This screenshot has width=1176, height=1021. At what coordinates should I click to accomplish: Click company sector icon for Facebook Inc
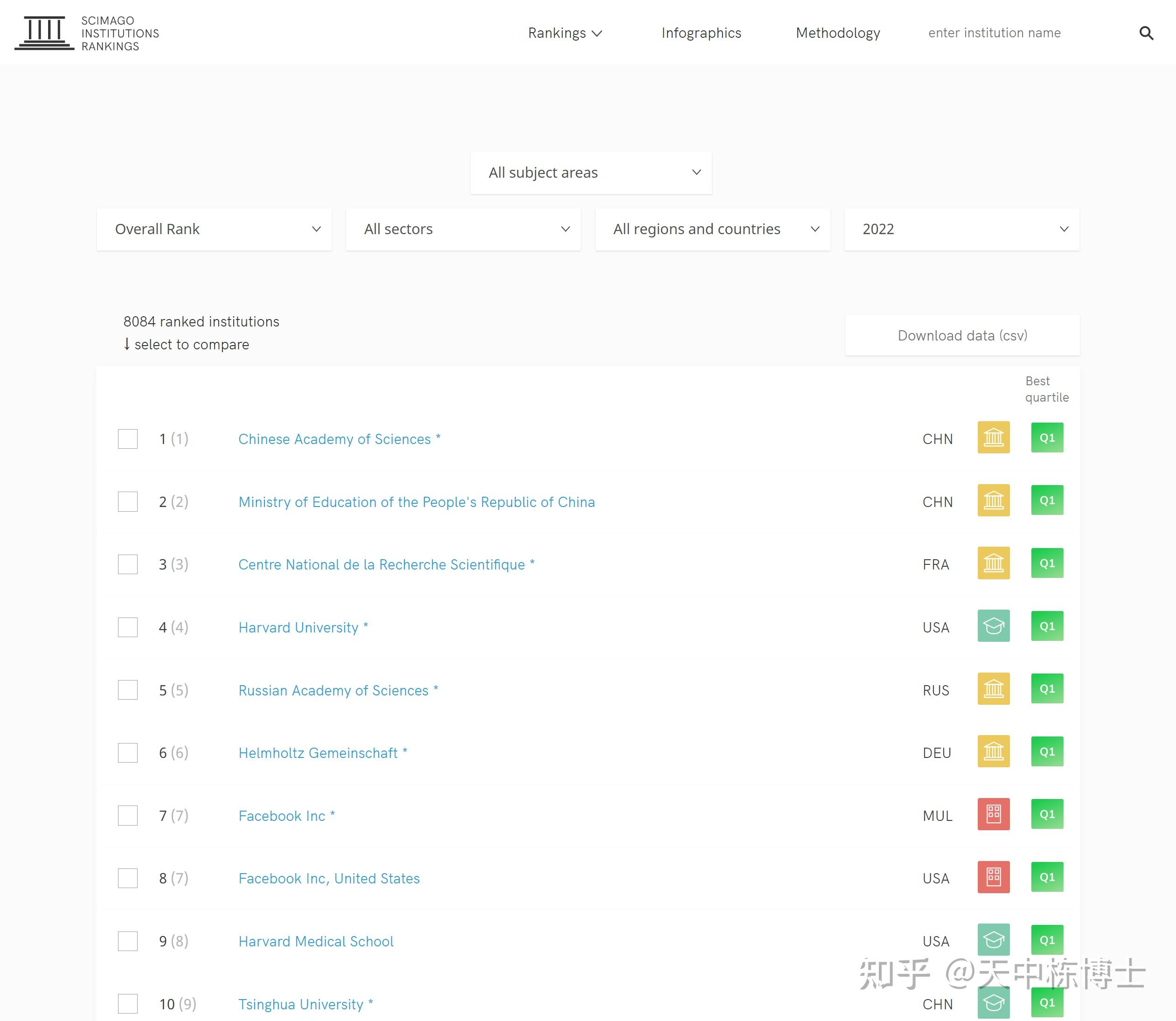[993, 814]
